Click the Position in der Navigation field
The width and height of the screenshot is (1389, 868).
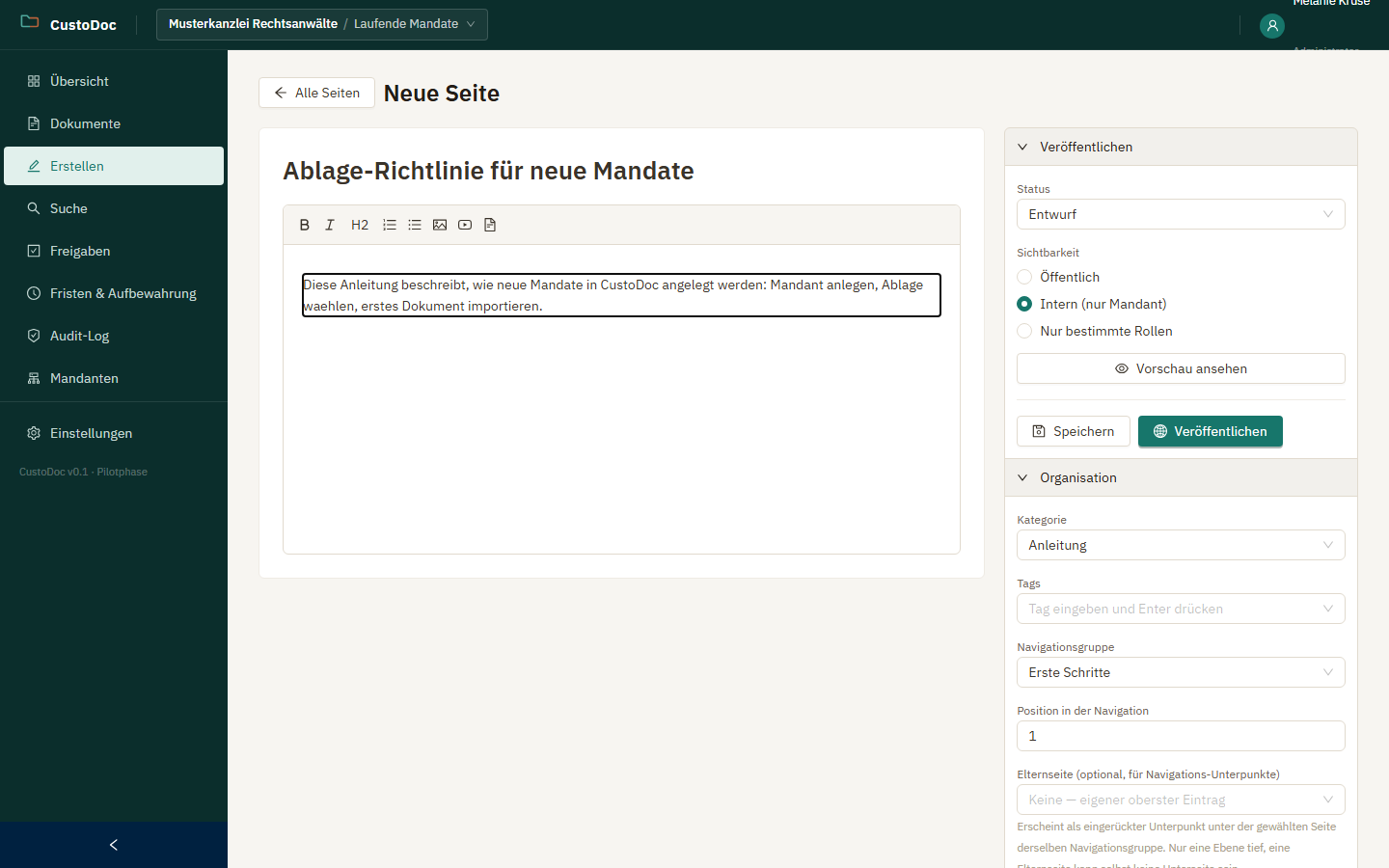coord(1181,736)
